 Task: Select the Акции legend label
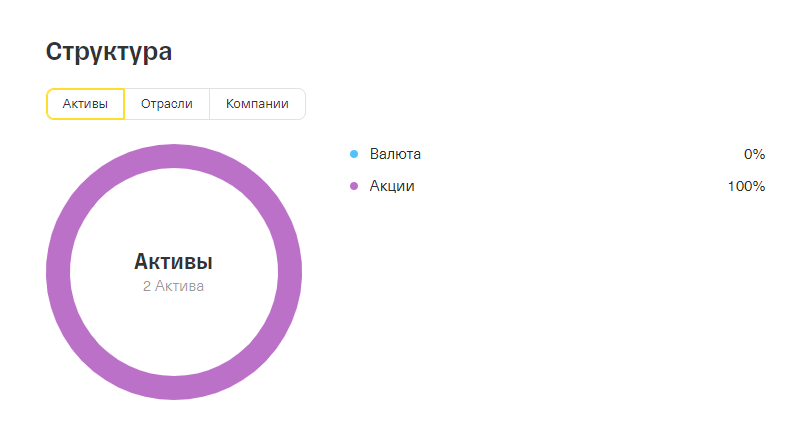tap(392, 186)
